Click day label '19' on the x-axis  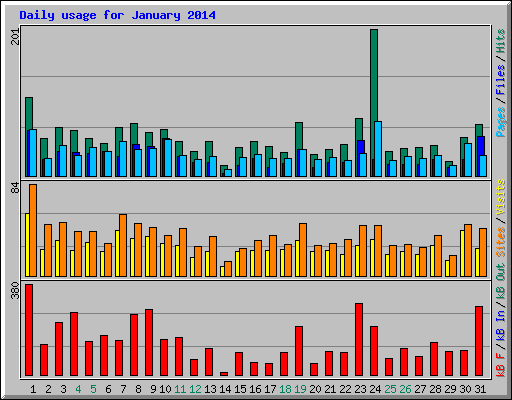click(x=300, y=389)
